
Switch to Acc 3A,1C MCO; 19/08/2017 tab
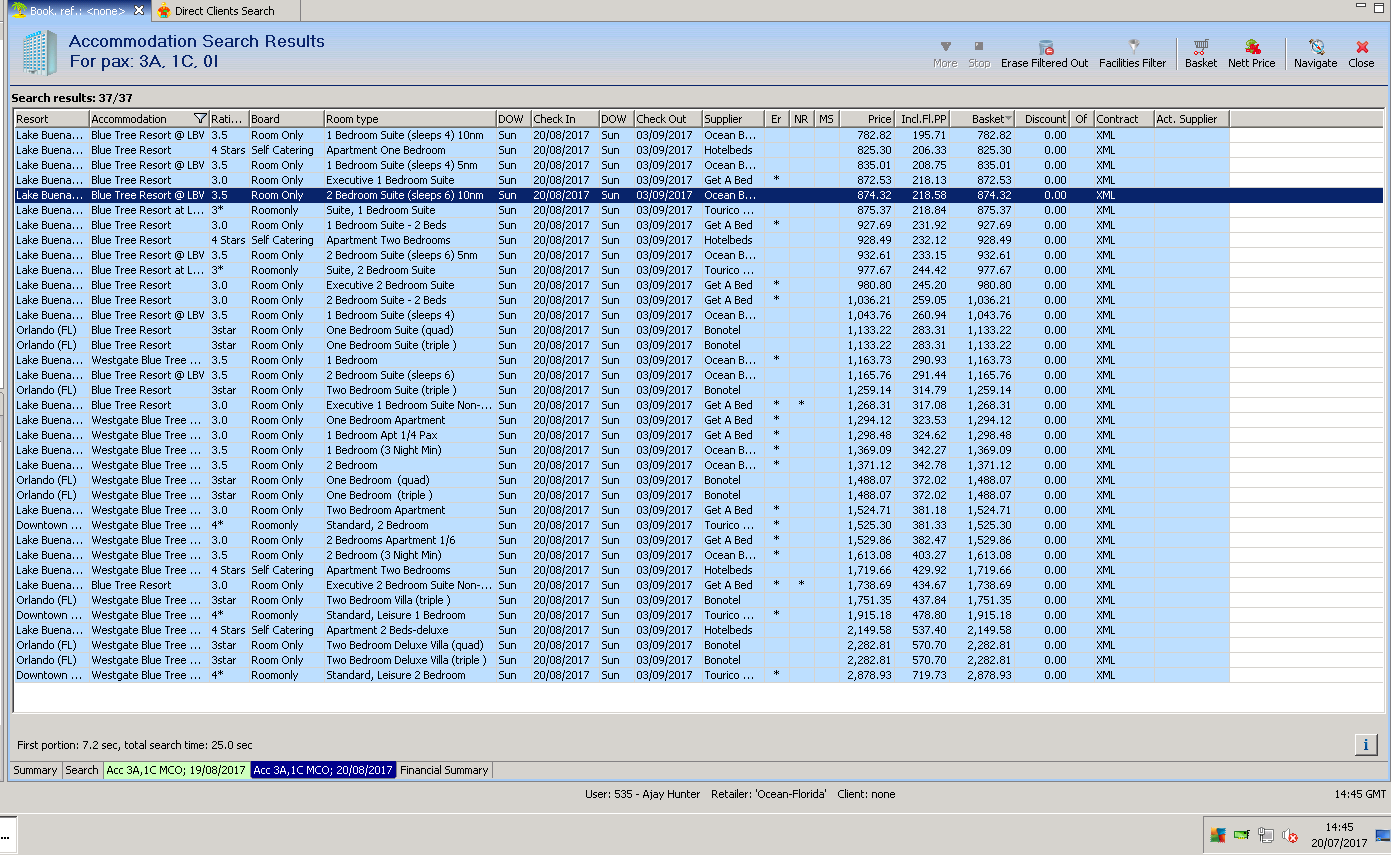click(176, 770)
